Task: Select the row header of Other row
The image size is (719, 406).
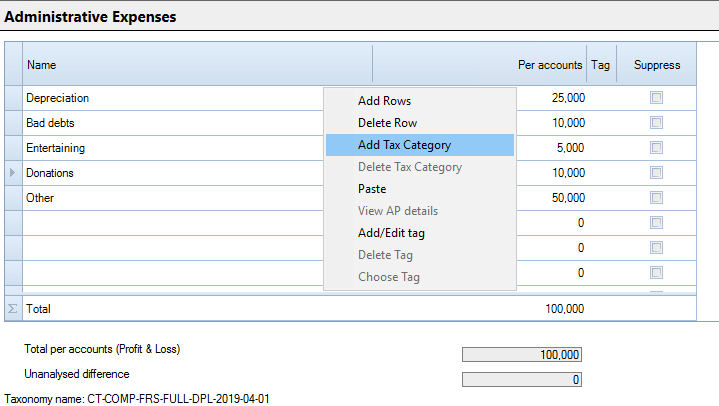Action: pos(13,198)
